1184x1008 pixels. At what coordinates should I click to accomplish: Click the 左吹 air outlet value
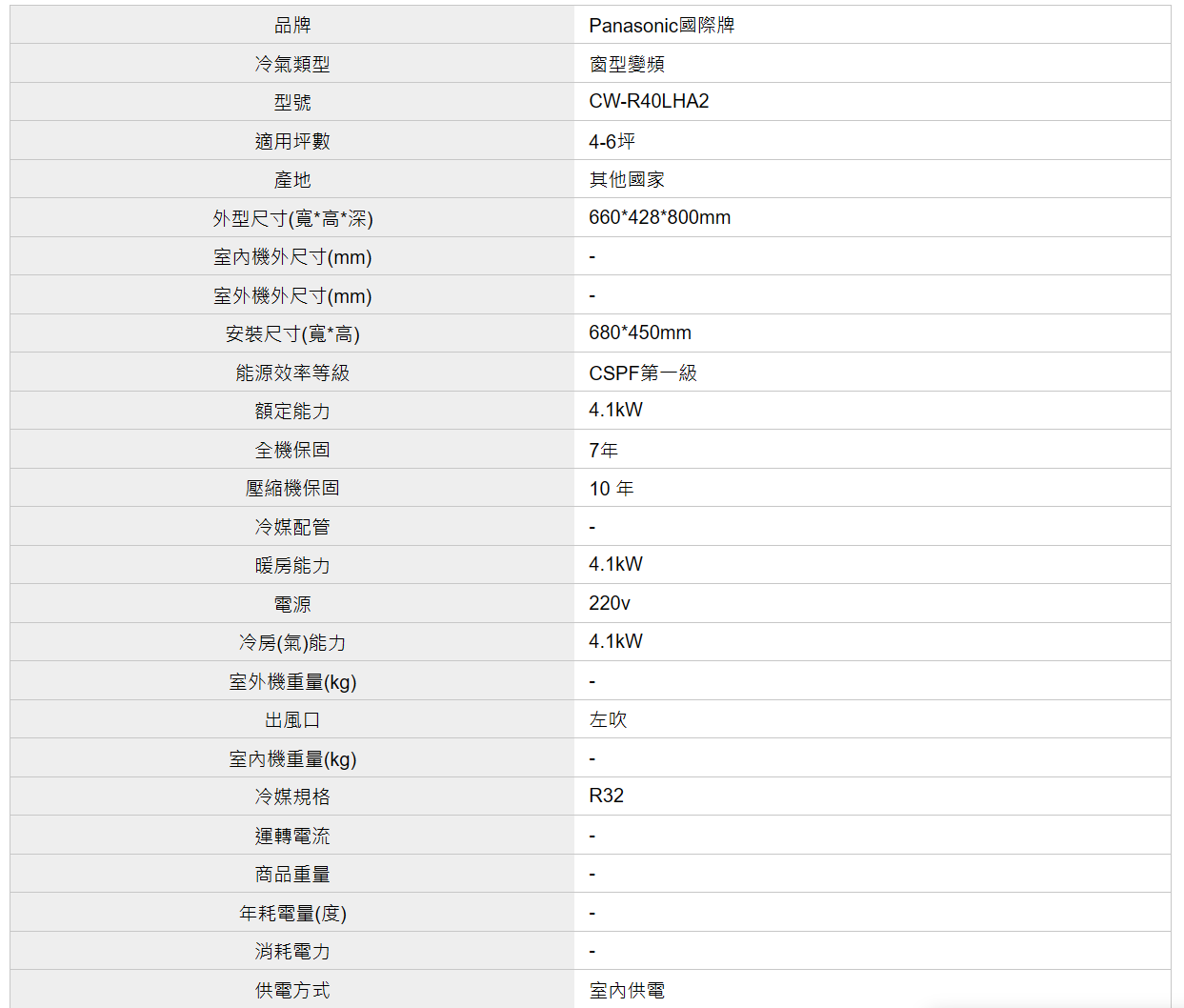point(608,719)
